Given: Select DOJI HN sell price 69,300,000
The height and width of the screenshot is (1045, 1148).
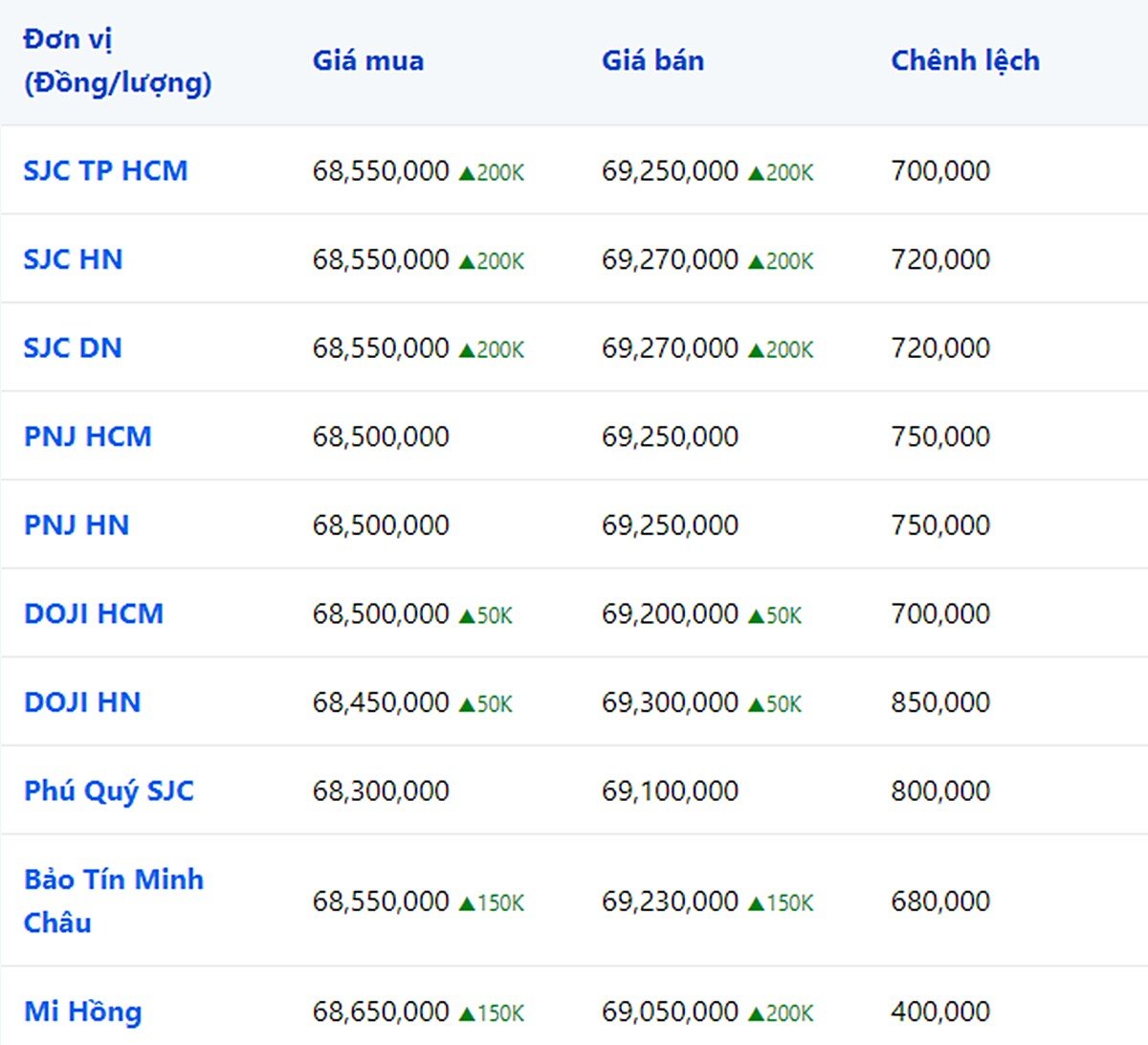Looking at the screenshot, I should point(670,702).
